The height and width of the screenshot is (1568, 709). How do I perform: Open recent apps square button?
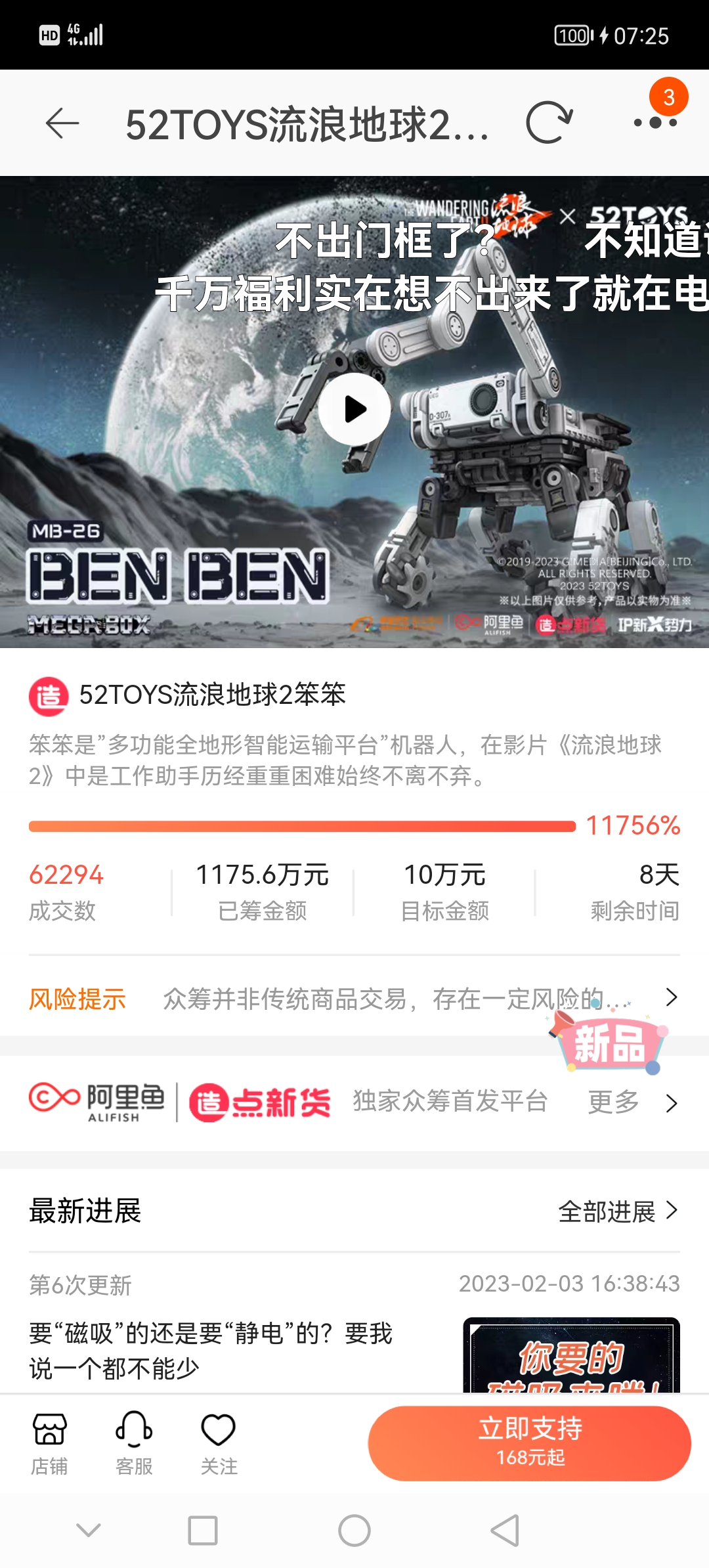[203, 1531]
